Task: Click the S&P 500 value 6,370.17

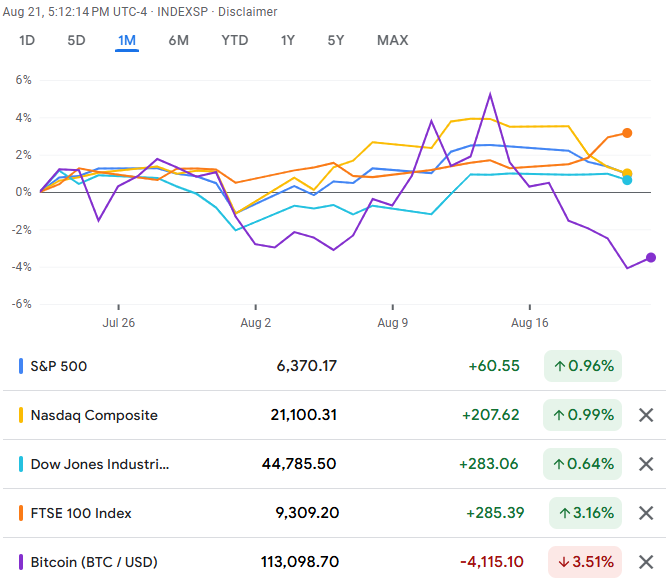Action: [x=307, y=366]
